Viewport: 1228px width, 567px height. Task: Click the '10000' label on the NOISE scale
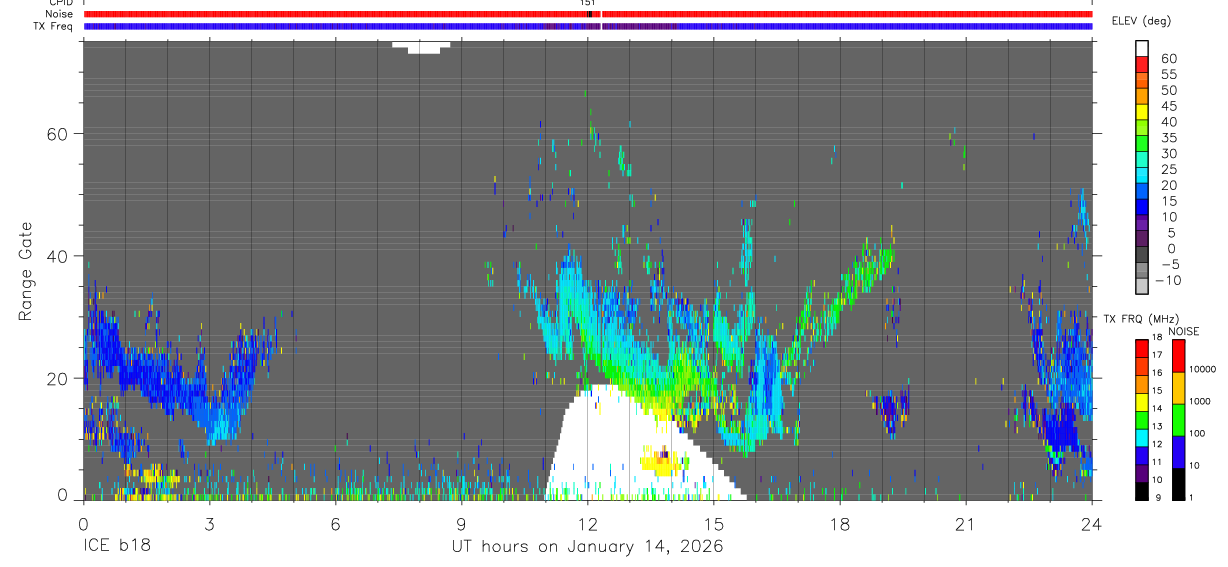1204,370
